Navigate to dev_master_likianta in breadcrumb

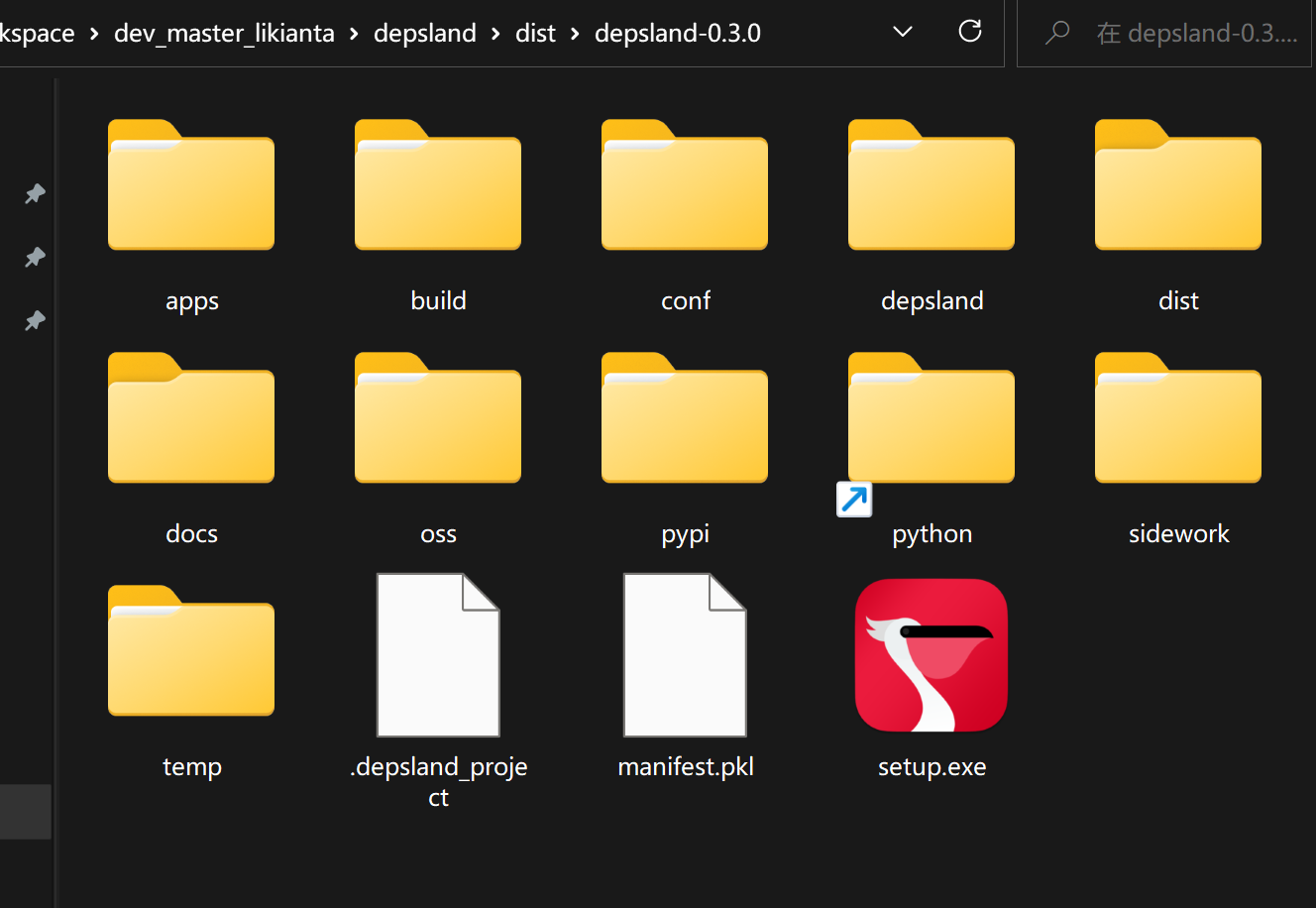pyautogui.click(x=224, y=33)
